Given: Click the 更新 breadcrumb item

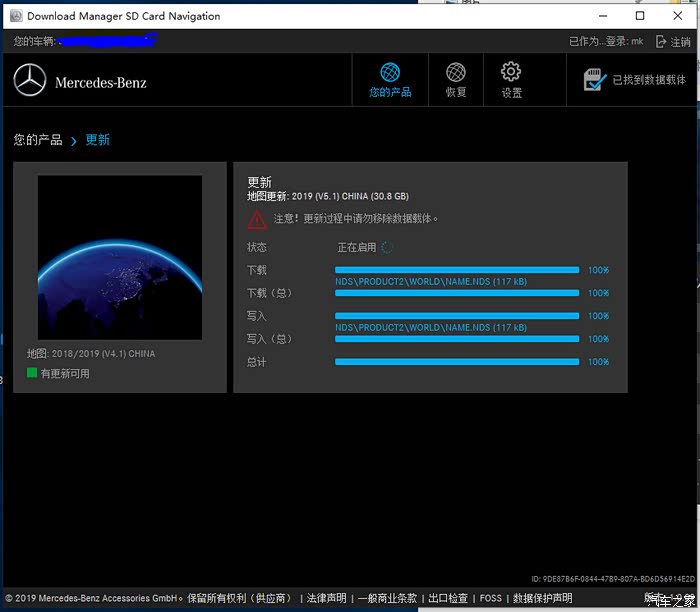Looking at the screenshot, I should (x=98, y=140).
